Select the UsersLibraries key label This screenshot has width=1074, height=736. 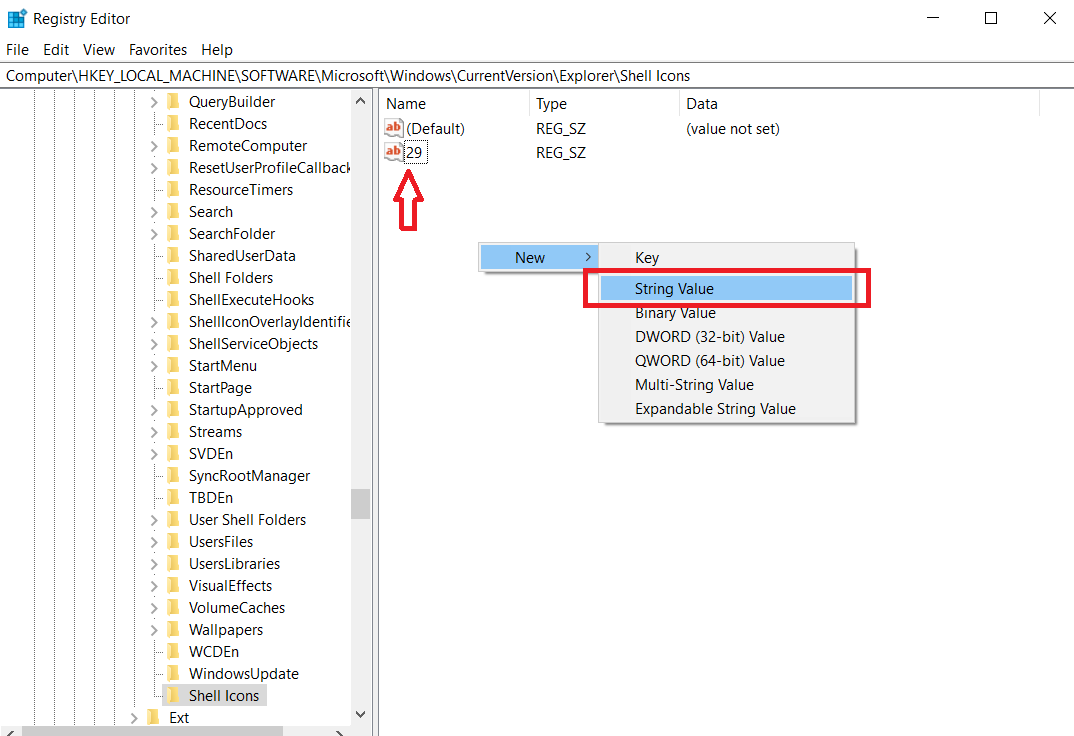tap(234, 563)
